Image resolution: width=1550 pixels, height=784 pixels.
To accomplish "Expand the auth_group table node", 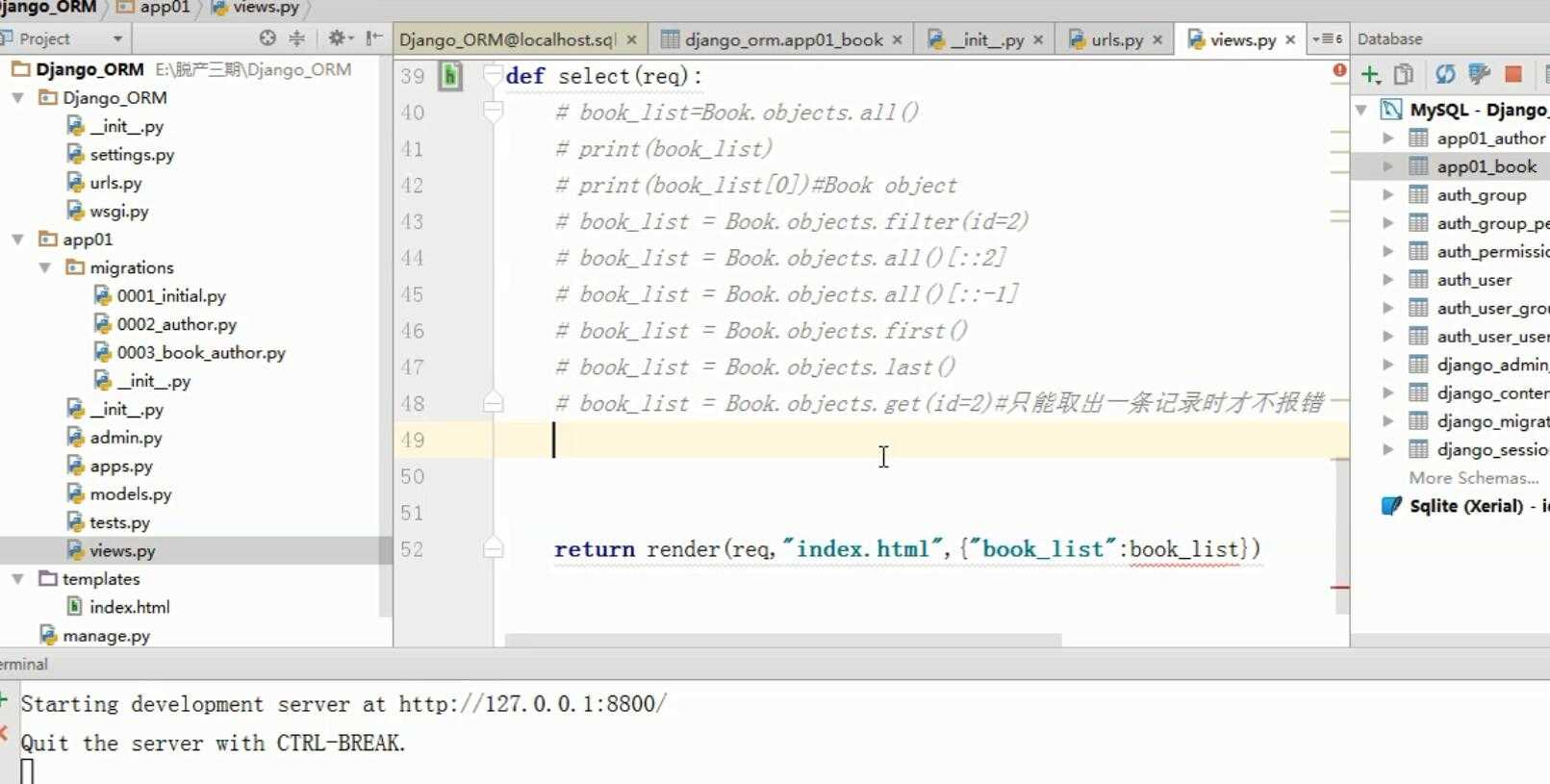I will [1387, 194].
